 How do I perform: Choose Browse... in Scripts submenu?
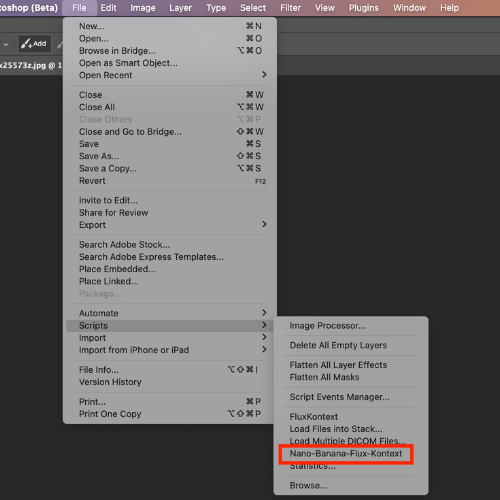(x=351, y=485)
